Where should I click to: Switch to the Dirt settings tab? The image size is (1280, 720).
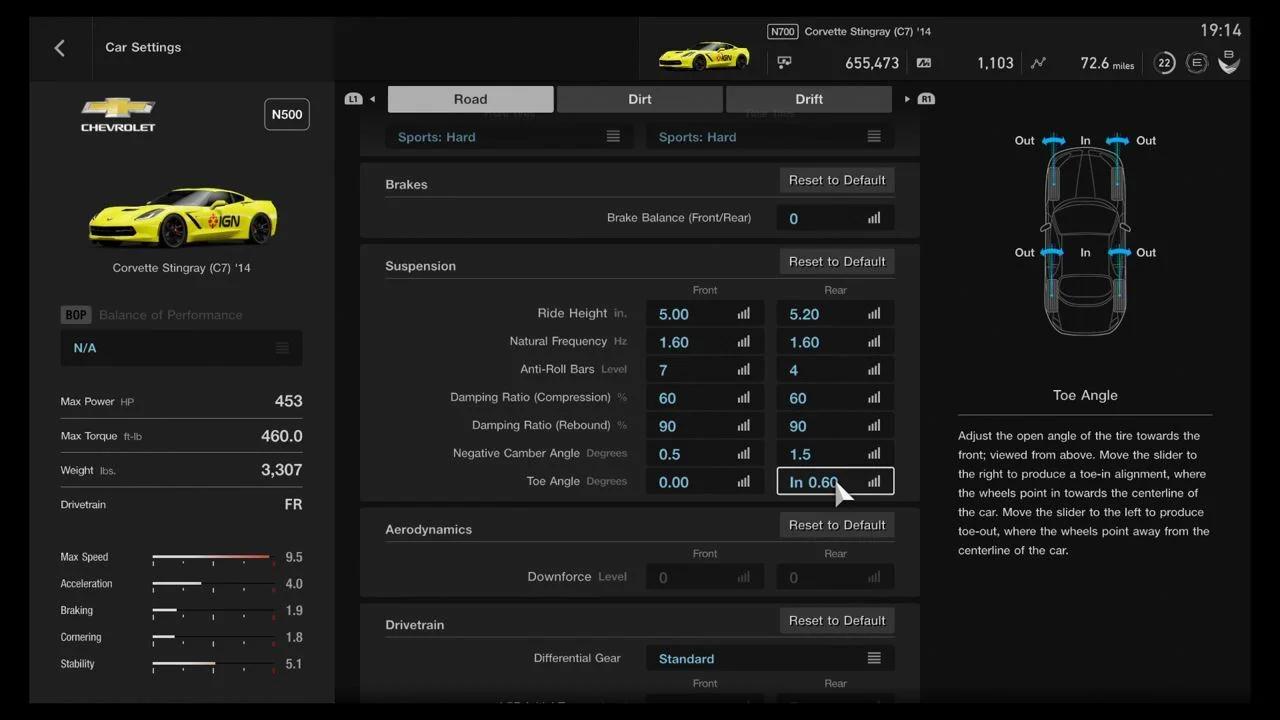coord(640,99)
